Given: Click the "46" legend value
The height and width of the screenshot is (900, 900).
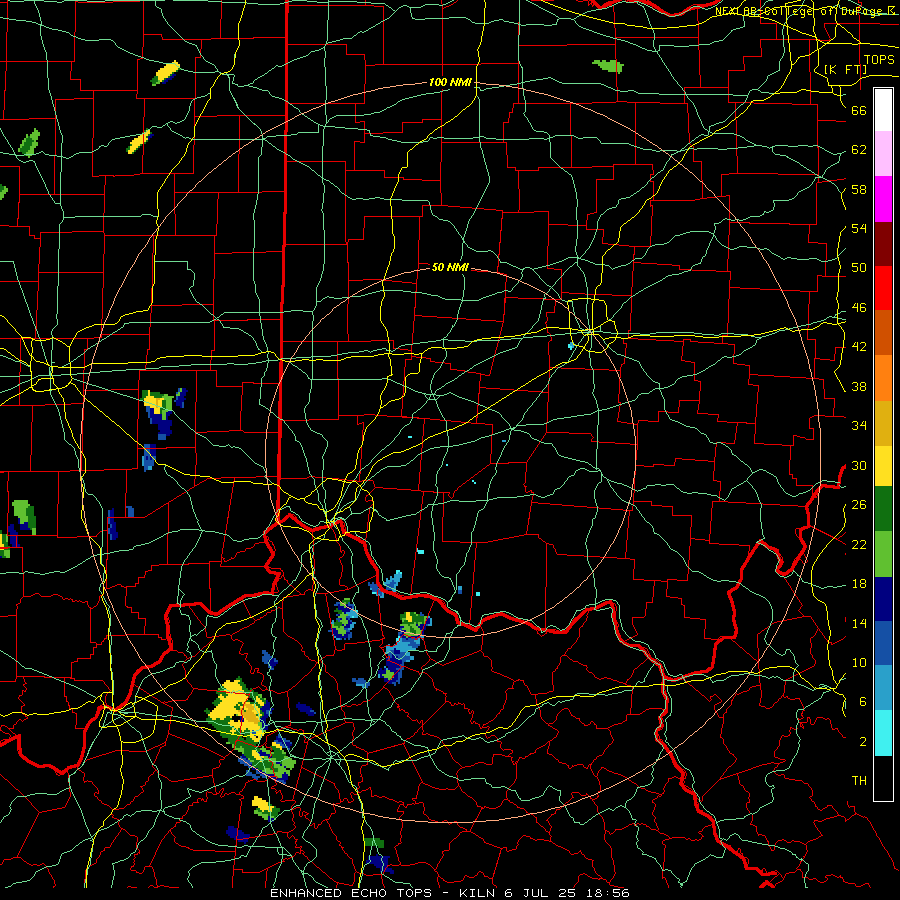Looking at the screenshot, I should click(859, 308).
